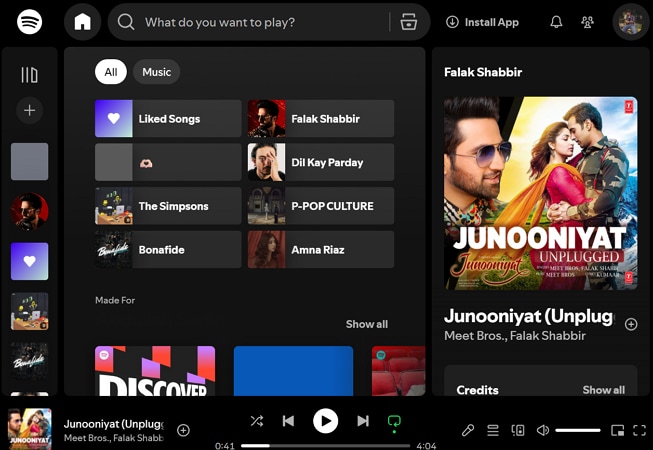Open the profile avatar menu
This screenshot has width=653, height=450.
pyautogui.click(x=631, y=22)
